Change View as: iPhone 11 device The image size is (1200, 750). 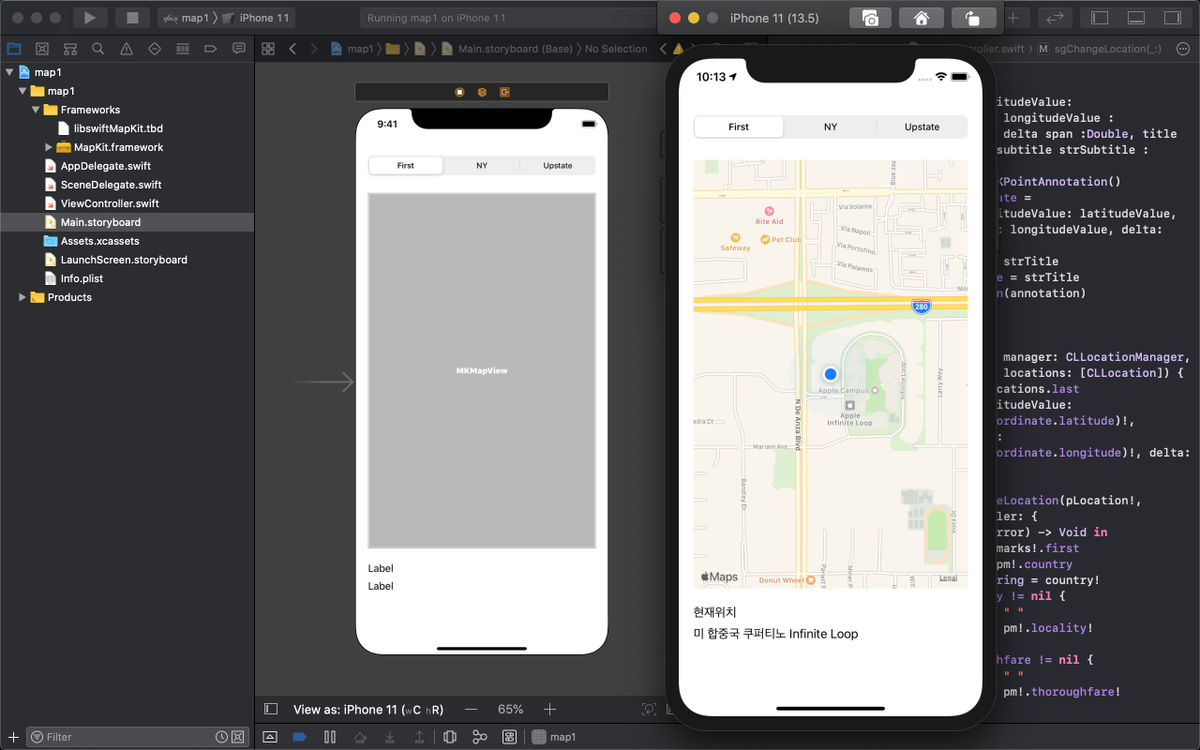click(368, 710)
